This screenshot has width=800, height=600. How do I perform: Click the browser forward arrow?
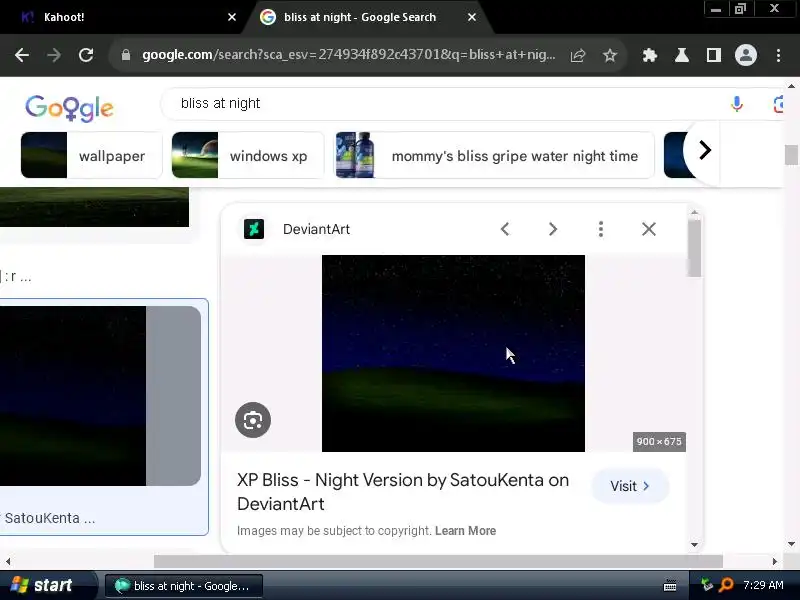tap(54, 55)
